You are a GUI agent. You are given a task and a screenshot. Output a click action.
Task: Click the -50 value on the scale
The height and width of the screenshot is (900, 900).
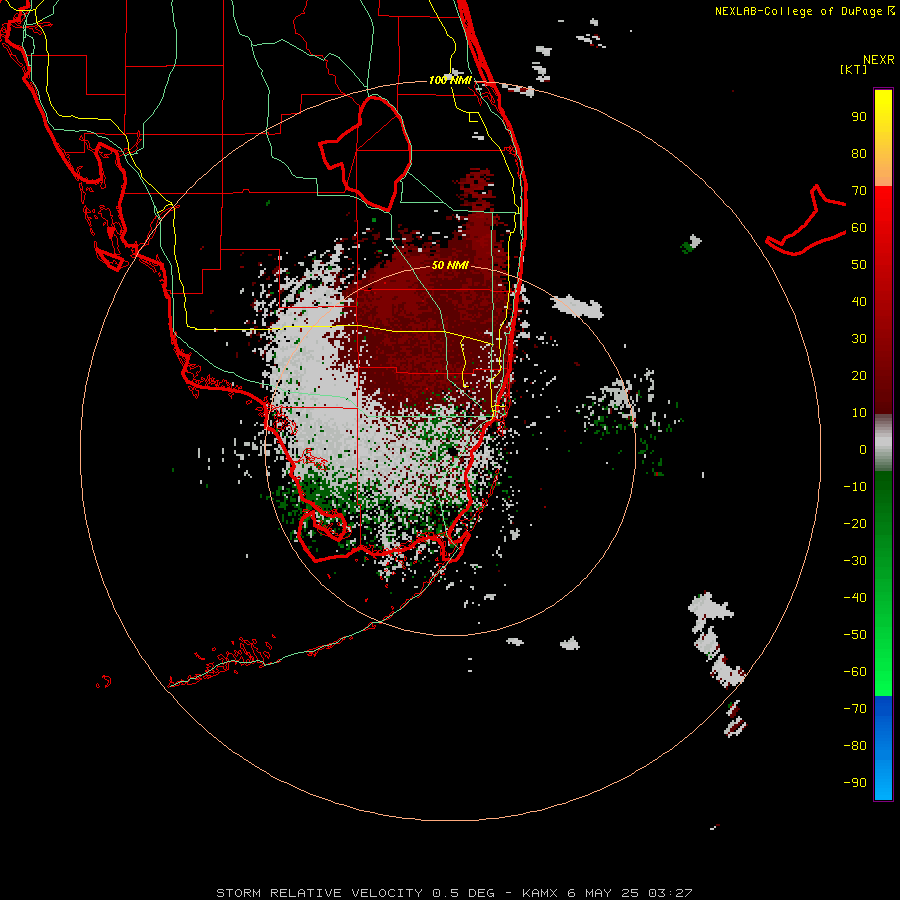(855, 635)
